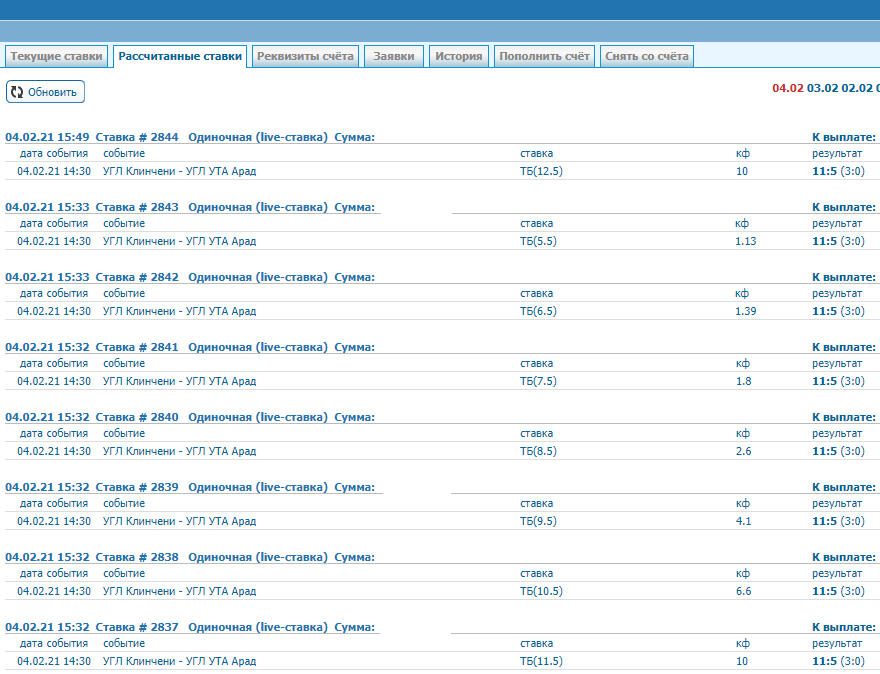Open Пополнить счёт tab

[544, 56]
